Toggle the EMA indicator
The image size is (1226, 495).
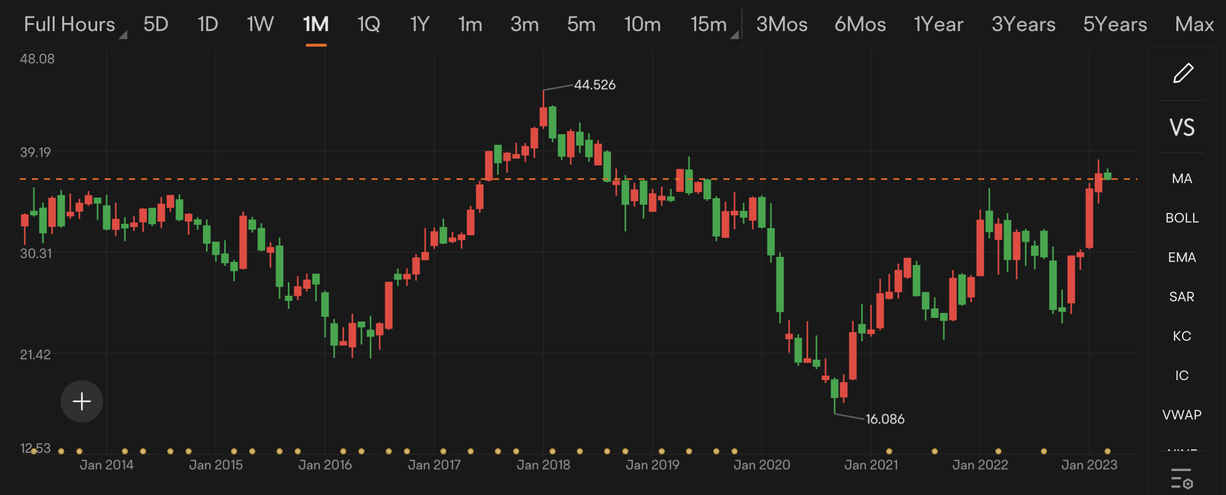click(x=1182, y=257)
